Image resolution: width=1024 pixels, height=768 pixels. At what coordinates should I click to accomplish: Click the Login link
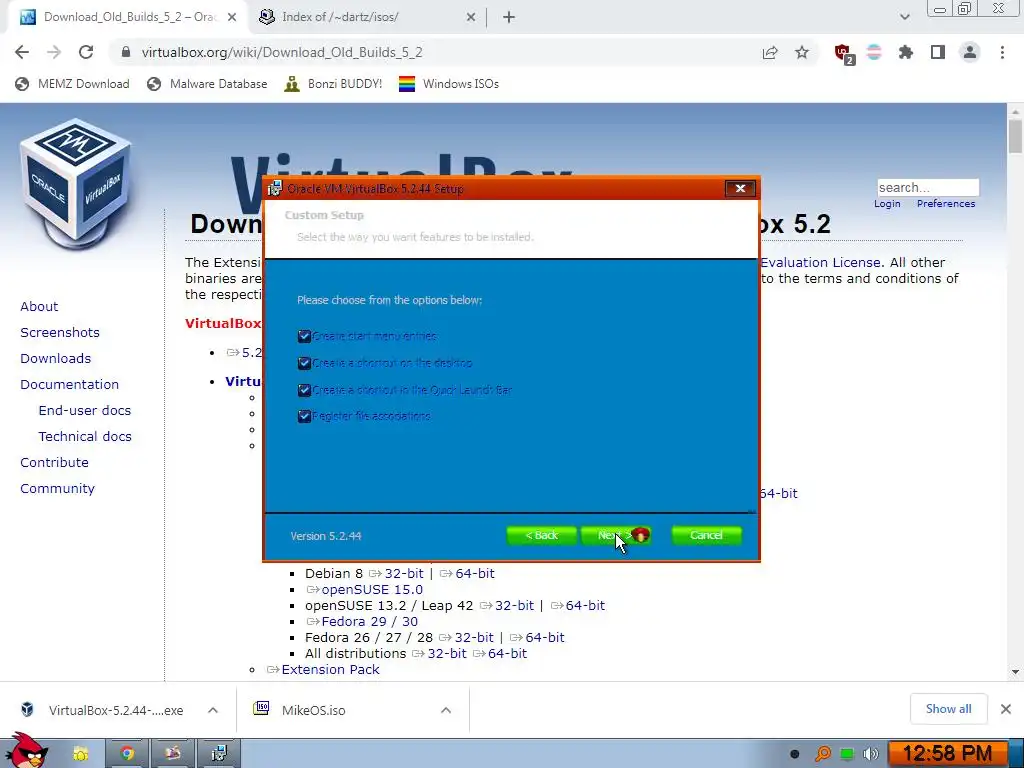[887, 204]
